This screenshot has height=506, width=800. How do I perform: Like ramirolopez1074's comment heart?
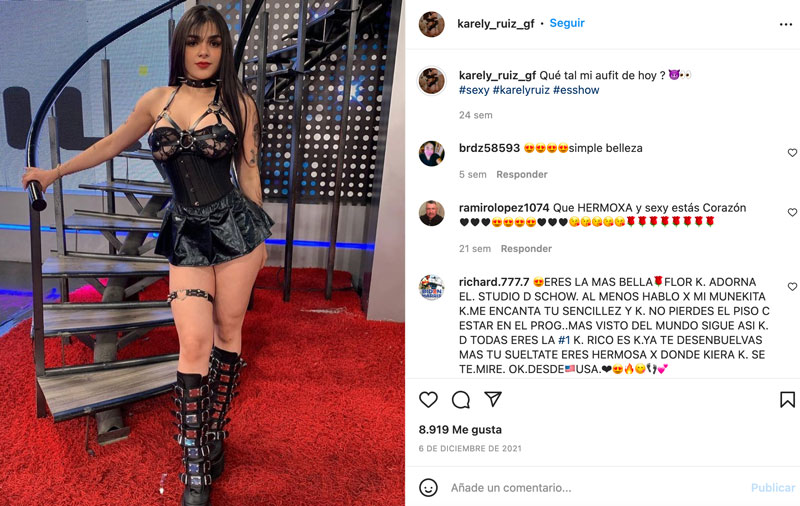click(x=792, y=212)
